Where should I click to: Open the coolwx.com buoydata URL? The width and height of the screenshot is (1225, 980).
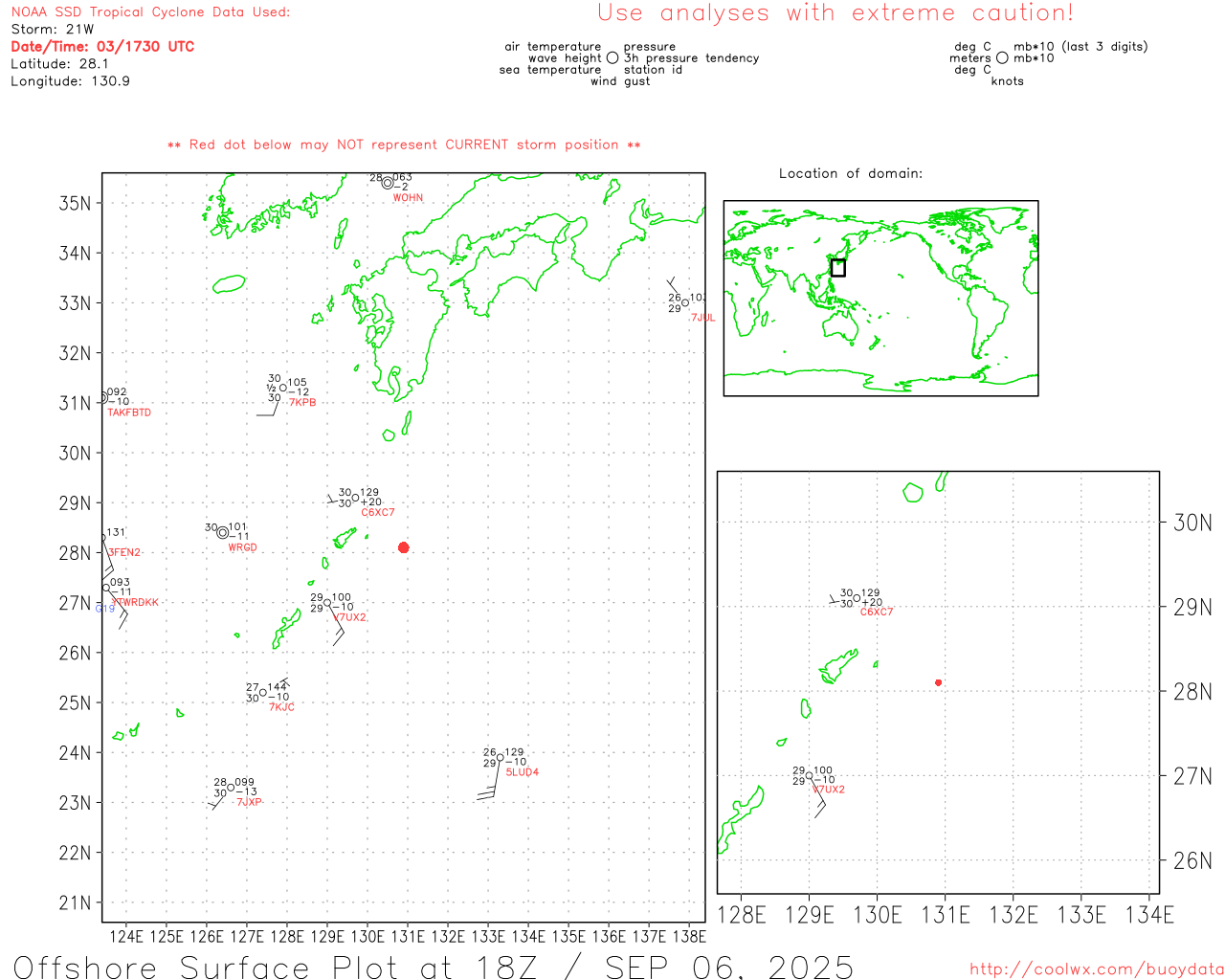tap(1097, 969)
